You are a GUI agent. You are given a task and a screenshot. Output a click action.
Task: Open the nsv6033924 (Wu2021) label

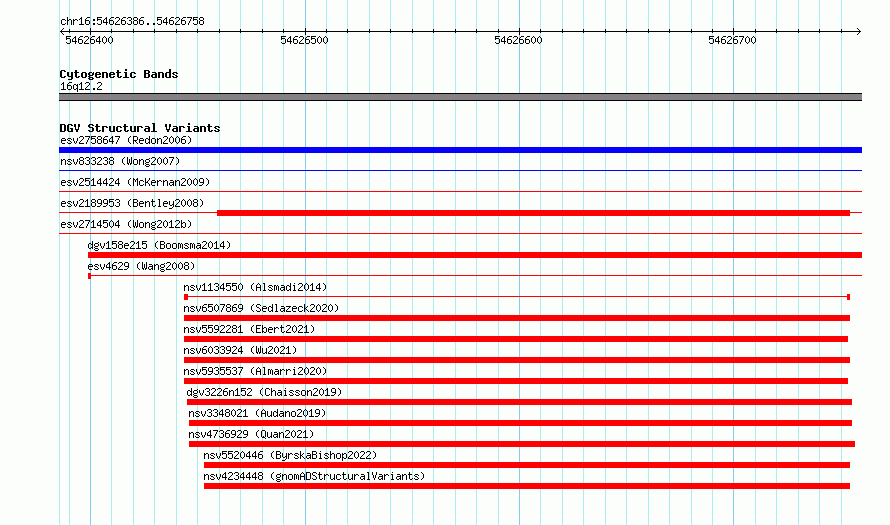(x=240, y=350)
